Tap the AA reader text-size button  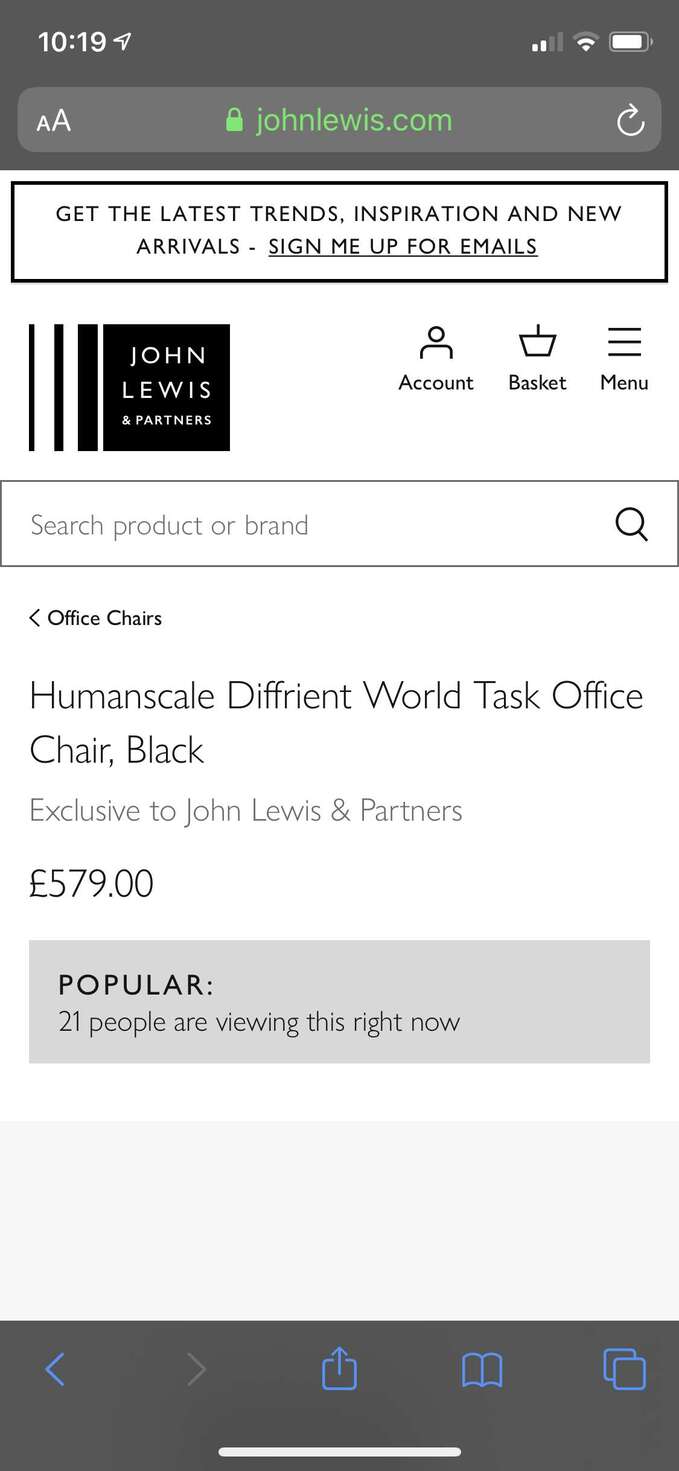click(x=54, y=121)
